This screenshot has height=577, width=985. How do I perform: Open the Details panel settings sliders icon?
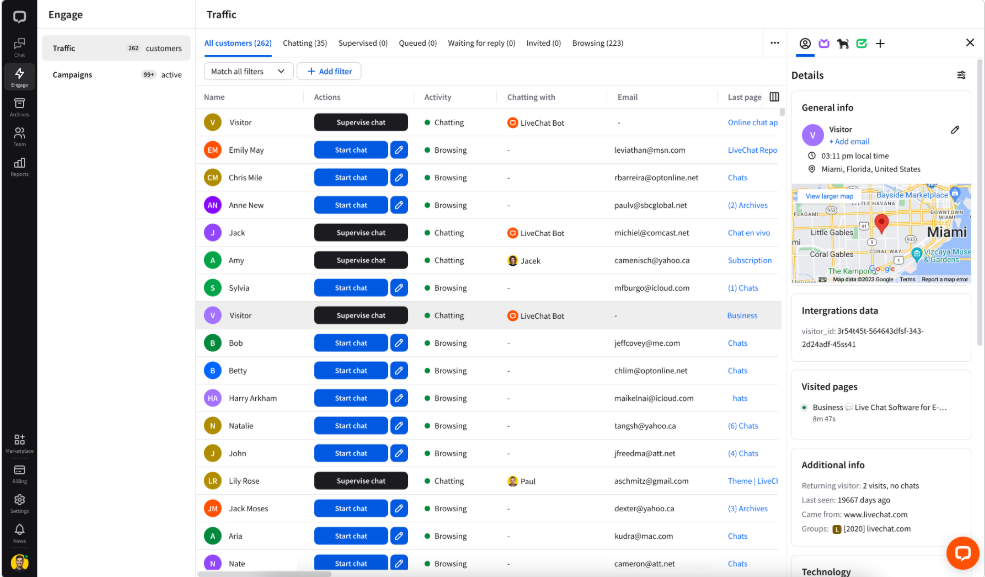coord(961,75)
